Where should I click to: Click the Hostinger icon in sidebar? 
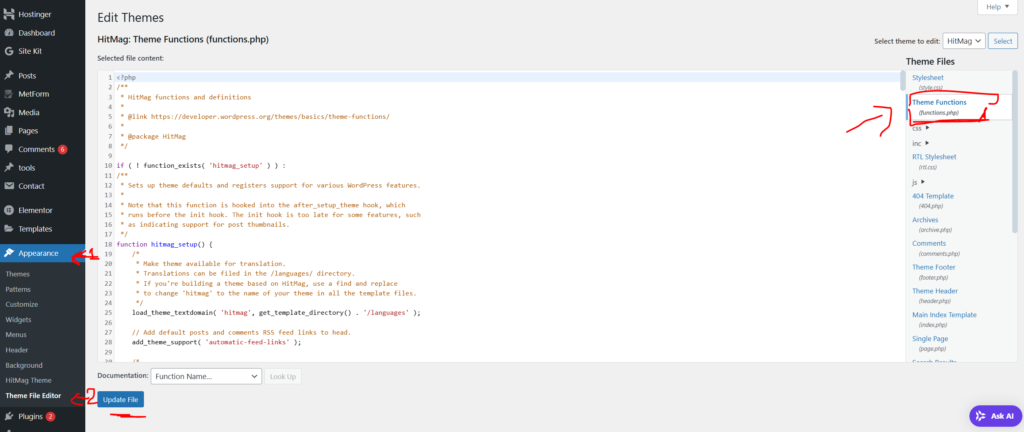click(x=9, y=14)
